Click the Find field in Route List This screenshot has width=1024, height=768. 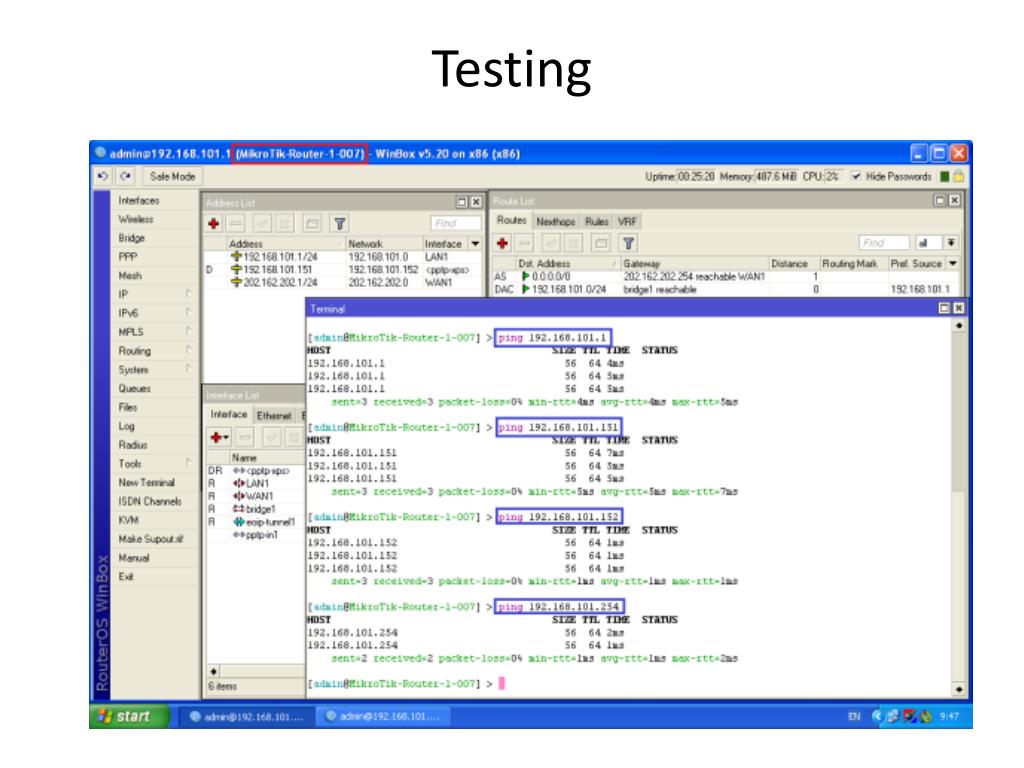(x=884, y=243)
